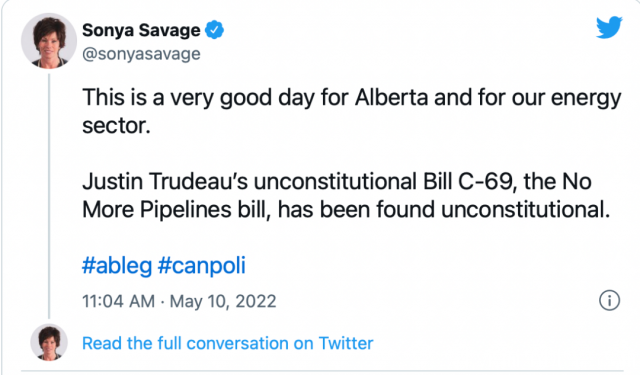Click the word 'Alberta' in the tweet

[392, 98]
